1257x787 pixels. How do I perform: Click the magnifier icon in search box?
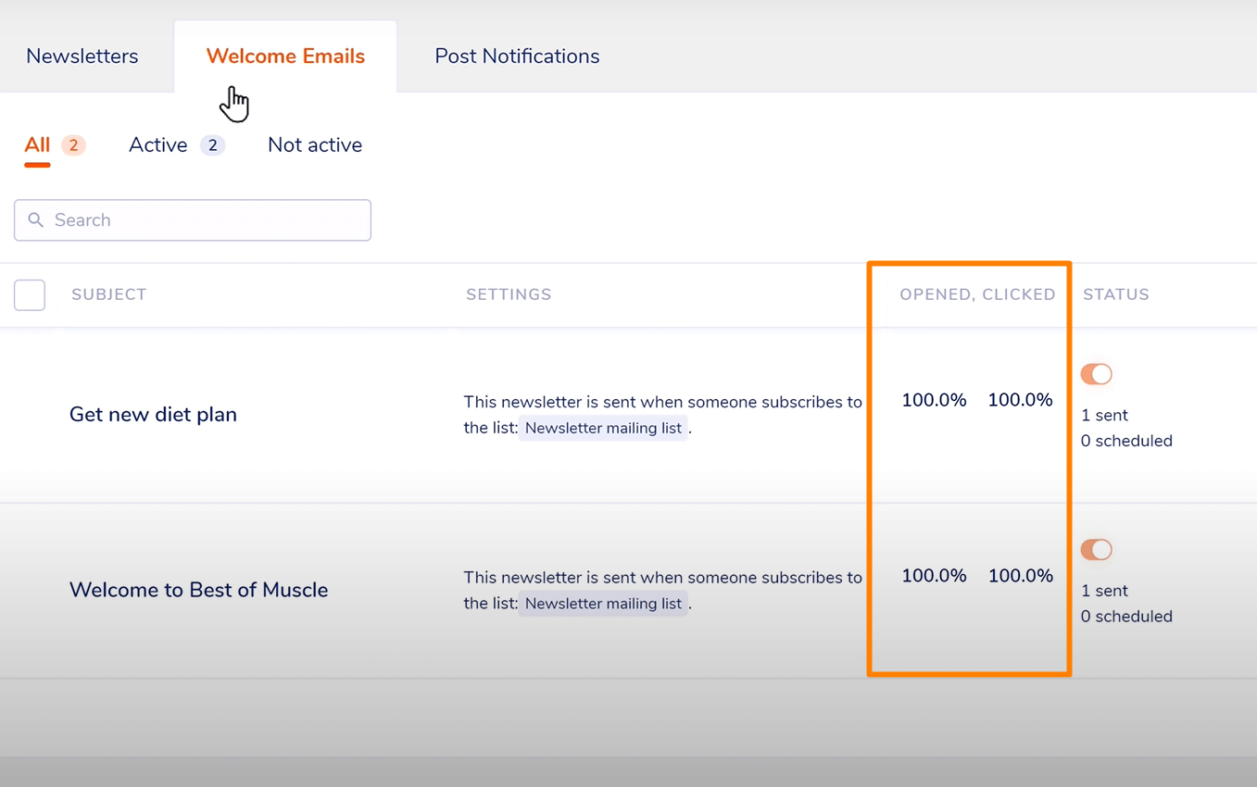point(36,220)
